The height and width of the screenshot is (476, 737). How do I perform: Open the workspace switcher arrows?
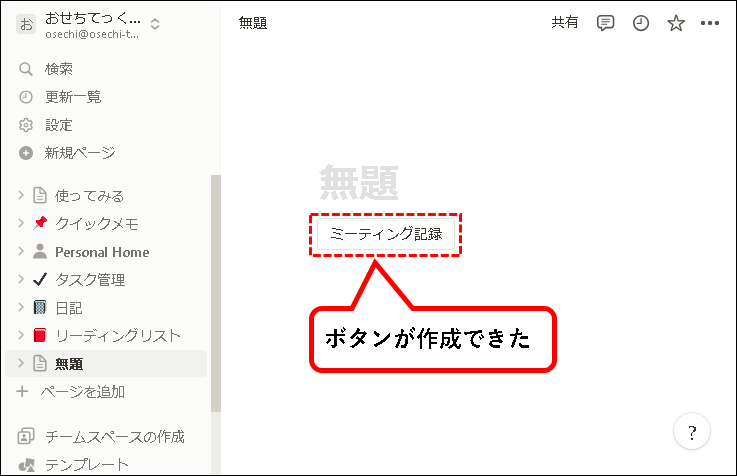[155, 24]
